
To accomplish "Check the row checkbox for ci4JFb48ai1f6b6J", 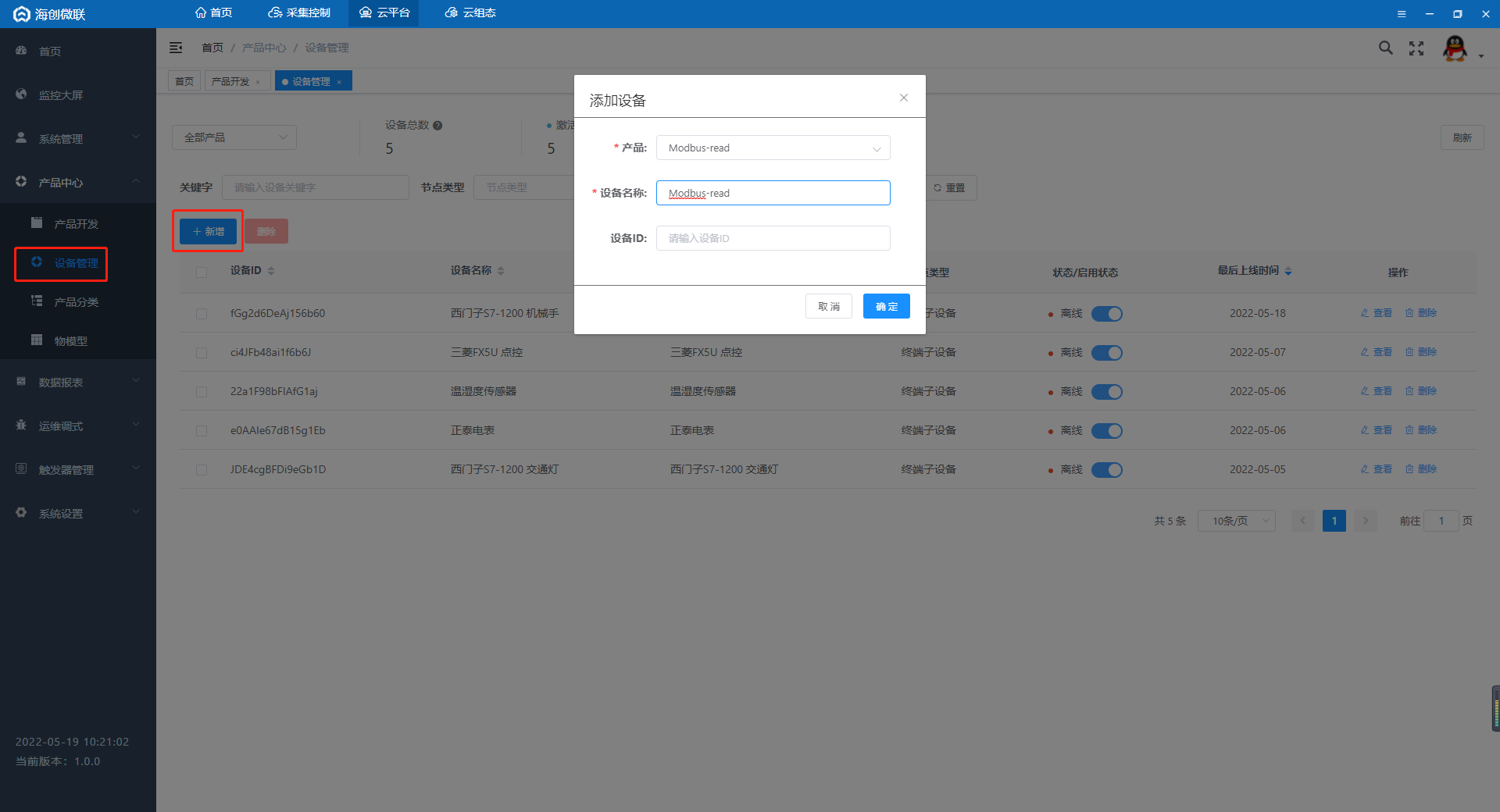I will coord(202,353).
